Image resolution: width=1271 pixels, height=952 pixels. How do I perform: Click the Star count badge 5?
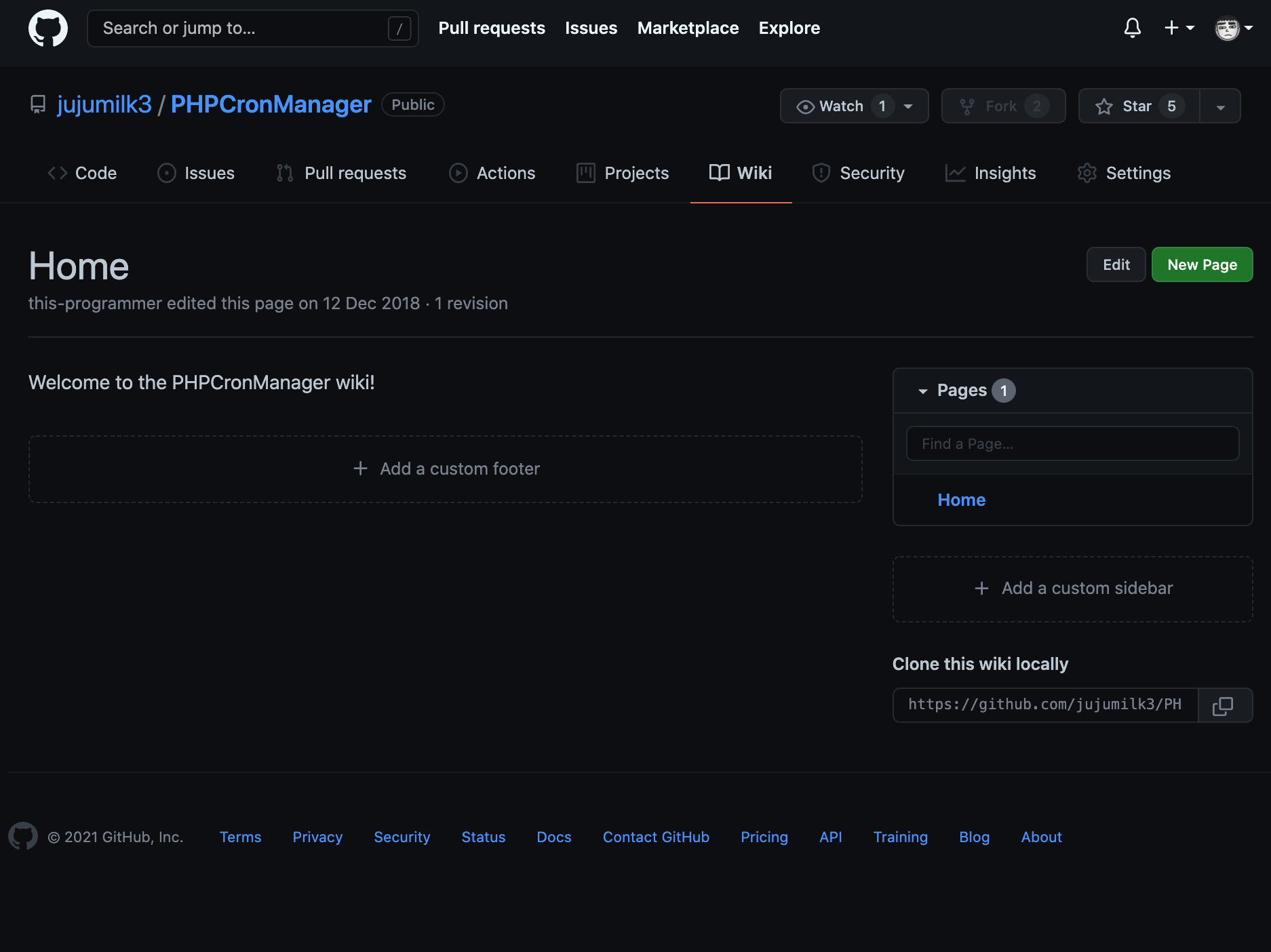(1172, 106)
